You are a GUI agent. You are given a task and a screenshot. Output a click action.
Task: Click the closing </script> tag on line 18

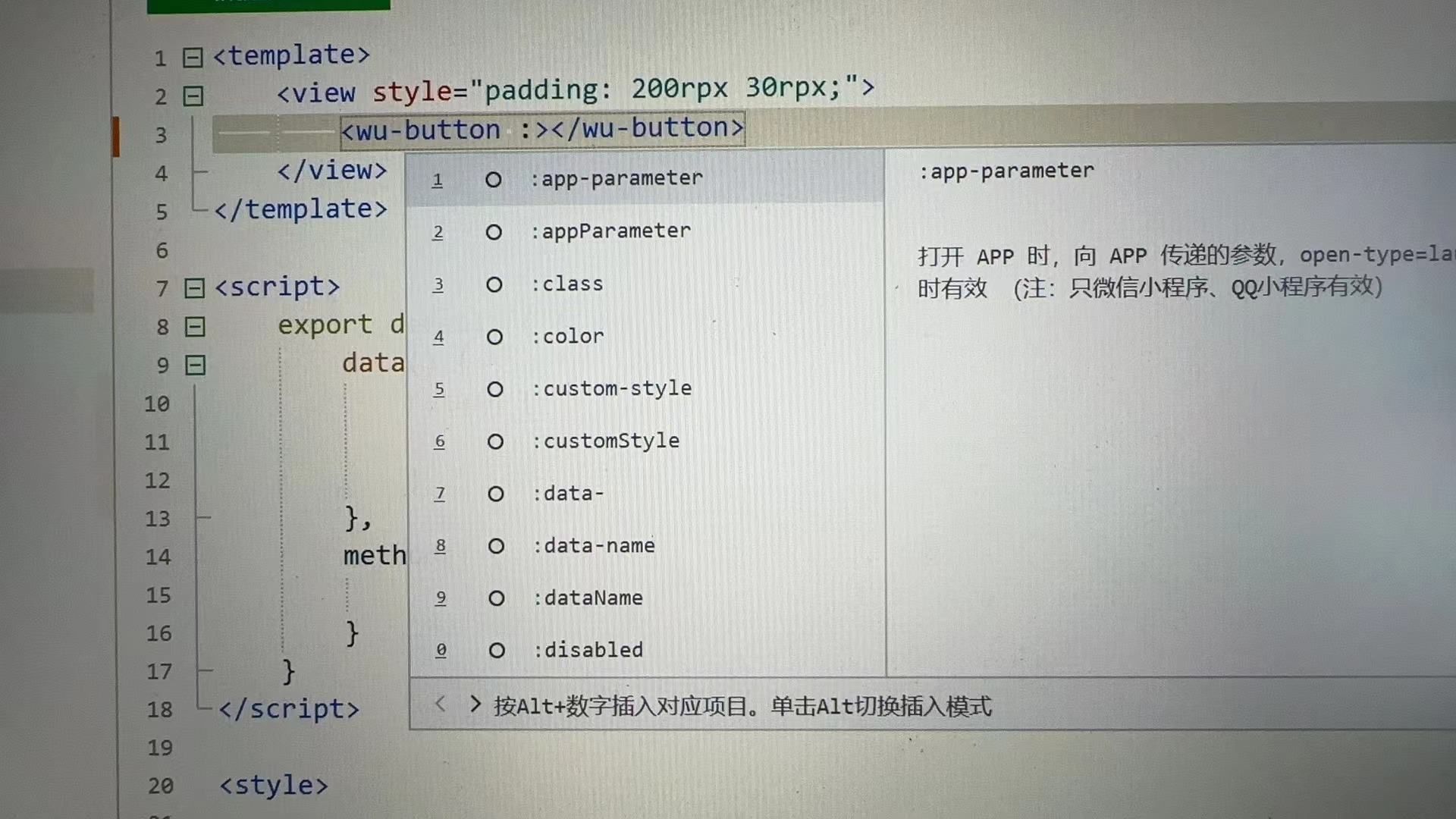(289, 709)
